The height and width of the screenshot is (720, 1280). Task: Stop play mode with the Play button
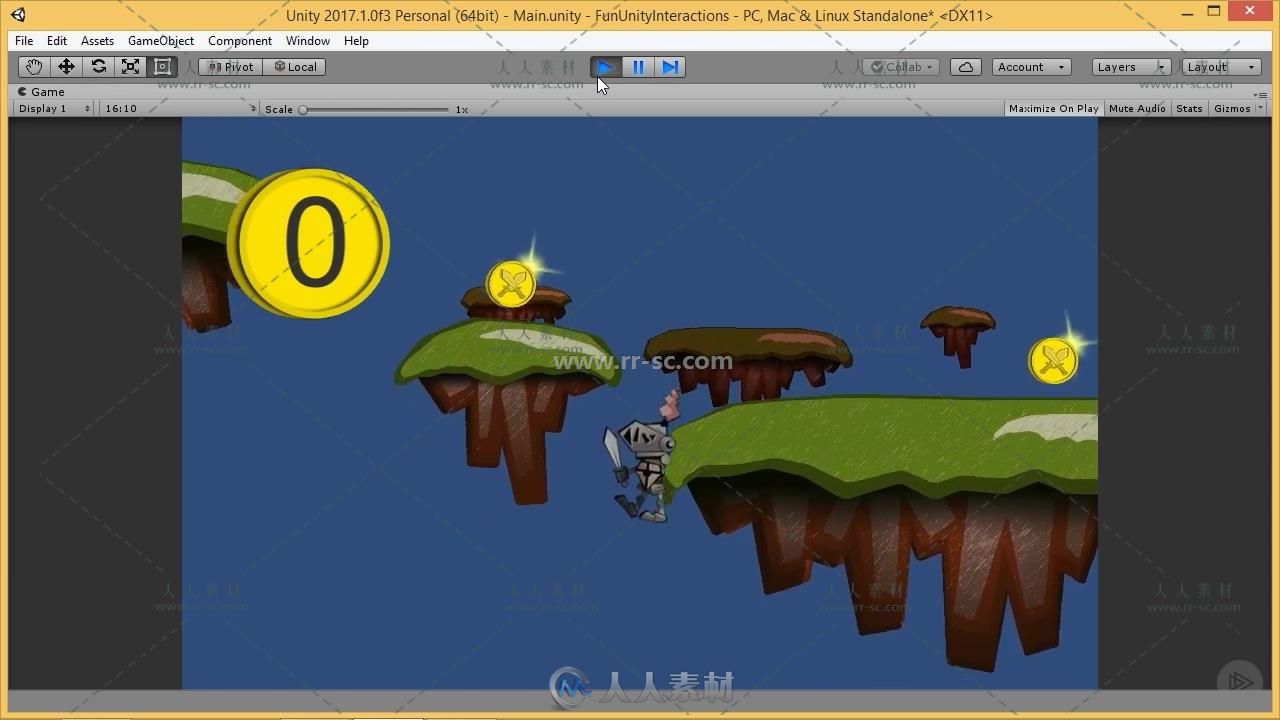click(606, 67)
